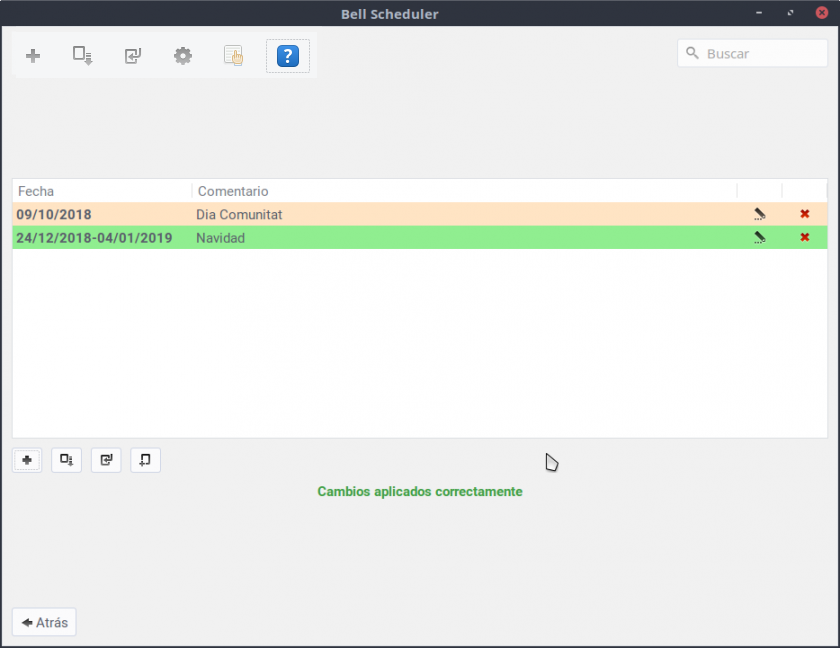
Task: Click the fourth button below the holiday list
Action: pyautogui.click(x=145, y=460)
